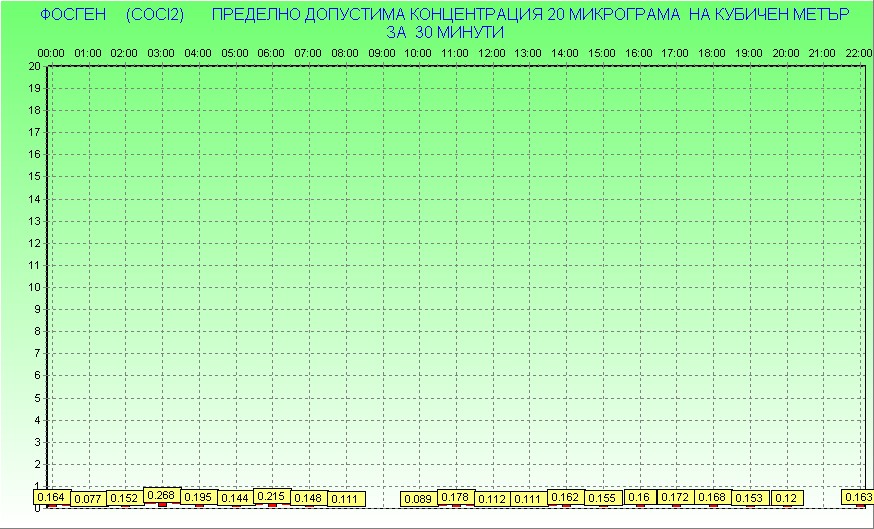Click the y-axis value 15

click(35, 177)
